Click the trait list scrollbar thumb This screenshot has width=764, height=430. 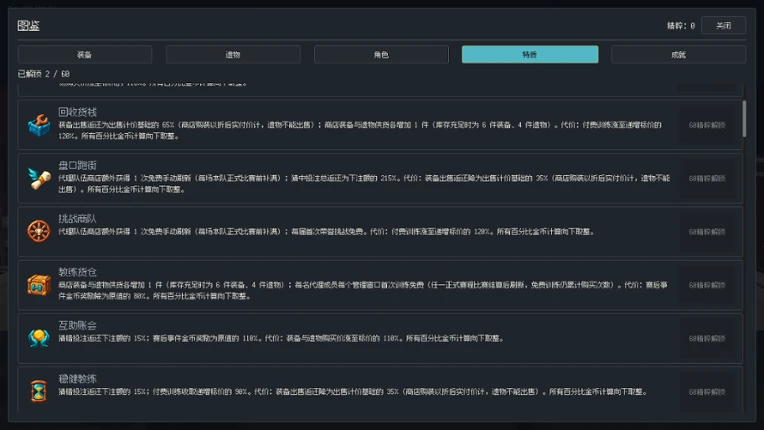pos(744,119)
